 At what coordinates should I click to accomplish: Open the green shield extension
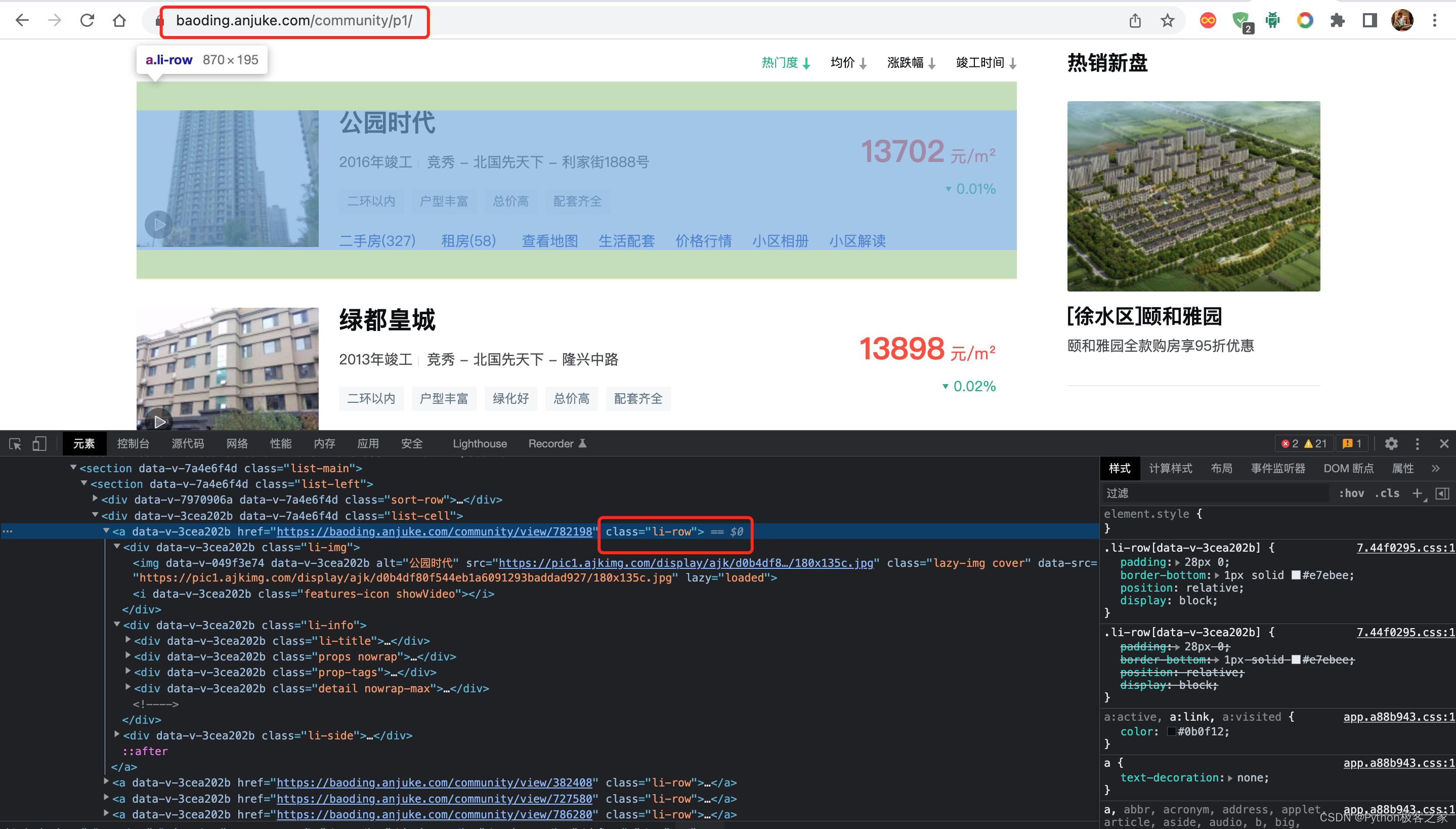[x=1241, y=22]
